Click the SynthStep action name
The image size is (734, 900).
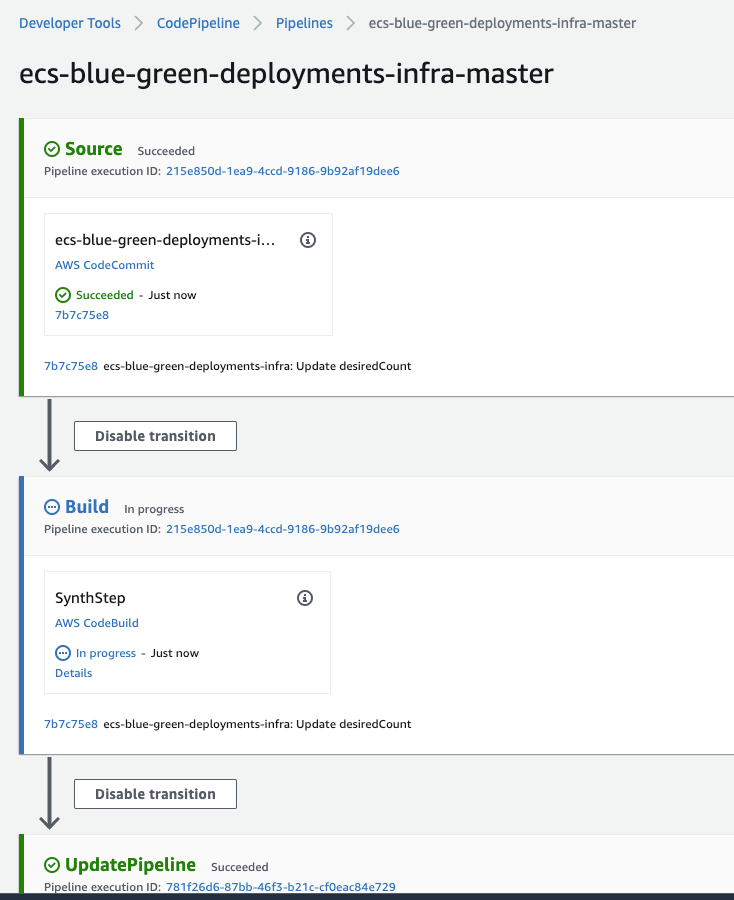pyautogui.click(x=90, y=598)
